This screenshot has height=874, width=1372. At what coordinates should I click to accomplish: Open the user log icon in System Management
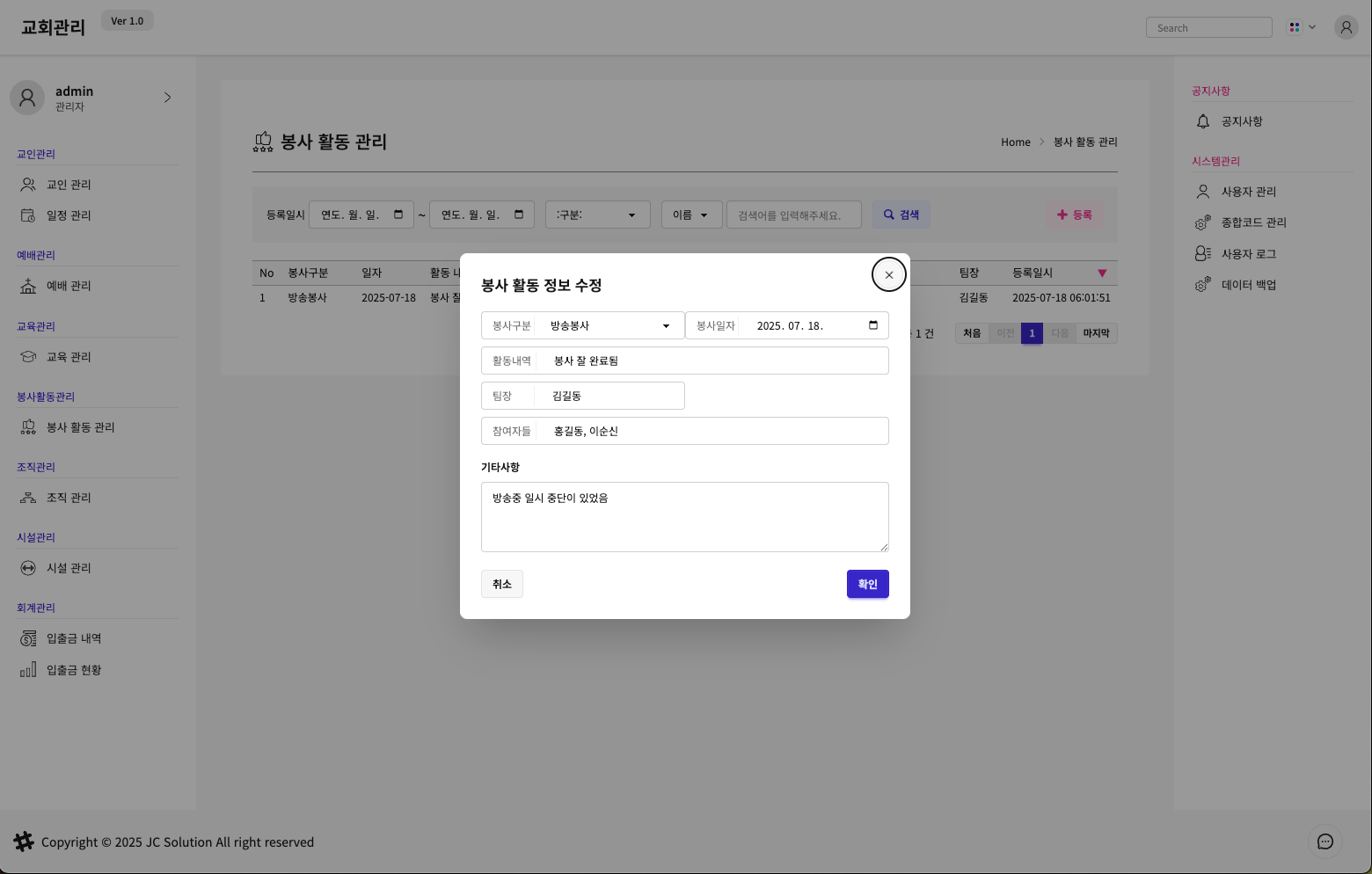1202,254
